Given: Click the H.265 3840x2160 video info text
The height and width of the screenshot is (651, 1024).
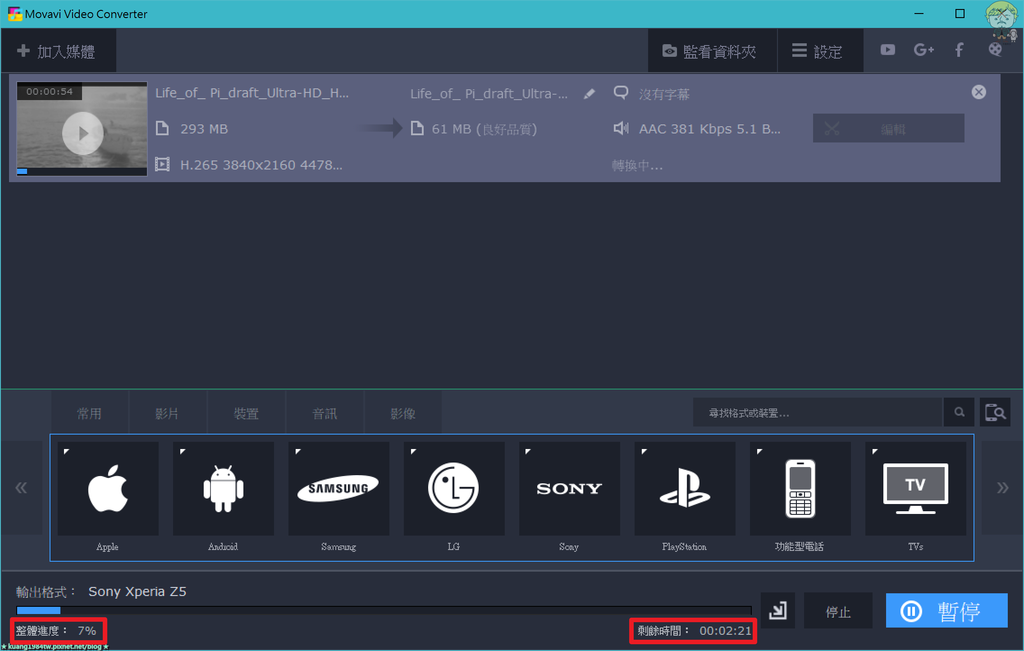Looking at the screenshot, I should [x=261, y=165].
